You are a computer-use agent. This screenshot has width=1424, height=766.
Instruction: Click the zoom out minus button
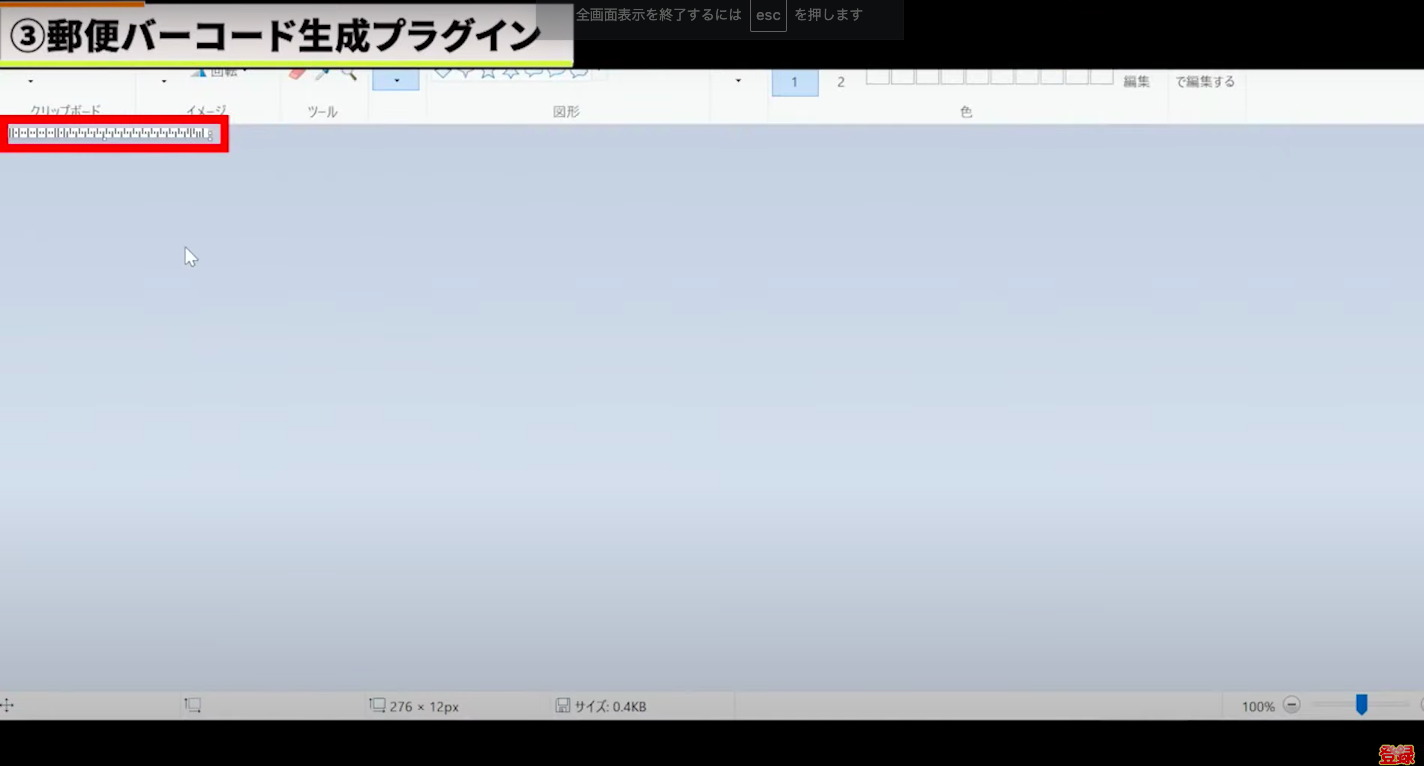point(1291,705)
